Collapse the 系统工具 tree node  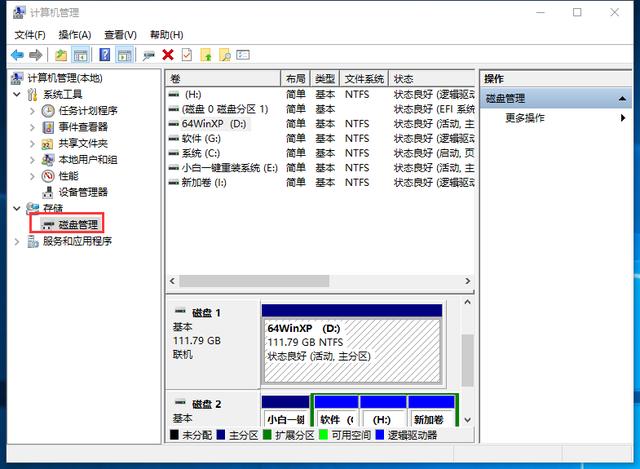[17, 95]
